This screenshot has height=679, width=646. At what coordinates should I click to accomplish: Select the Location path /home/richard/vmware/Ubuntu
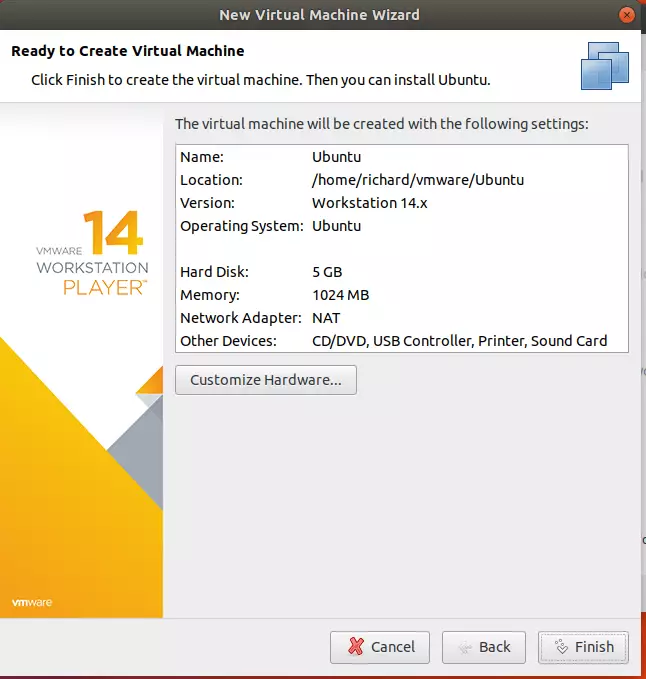418,180
